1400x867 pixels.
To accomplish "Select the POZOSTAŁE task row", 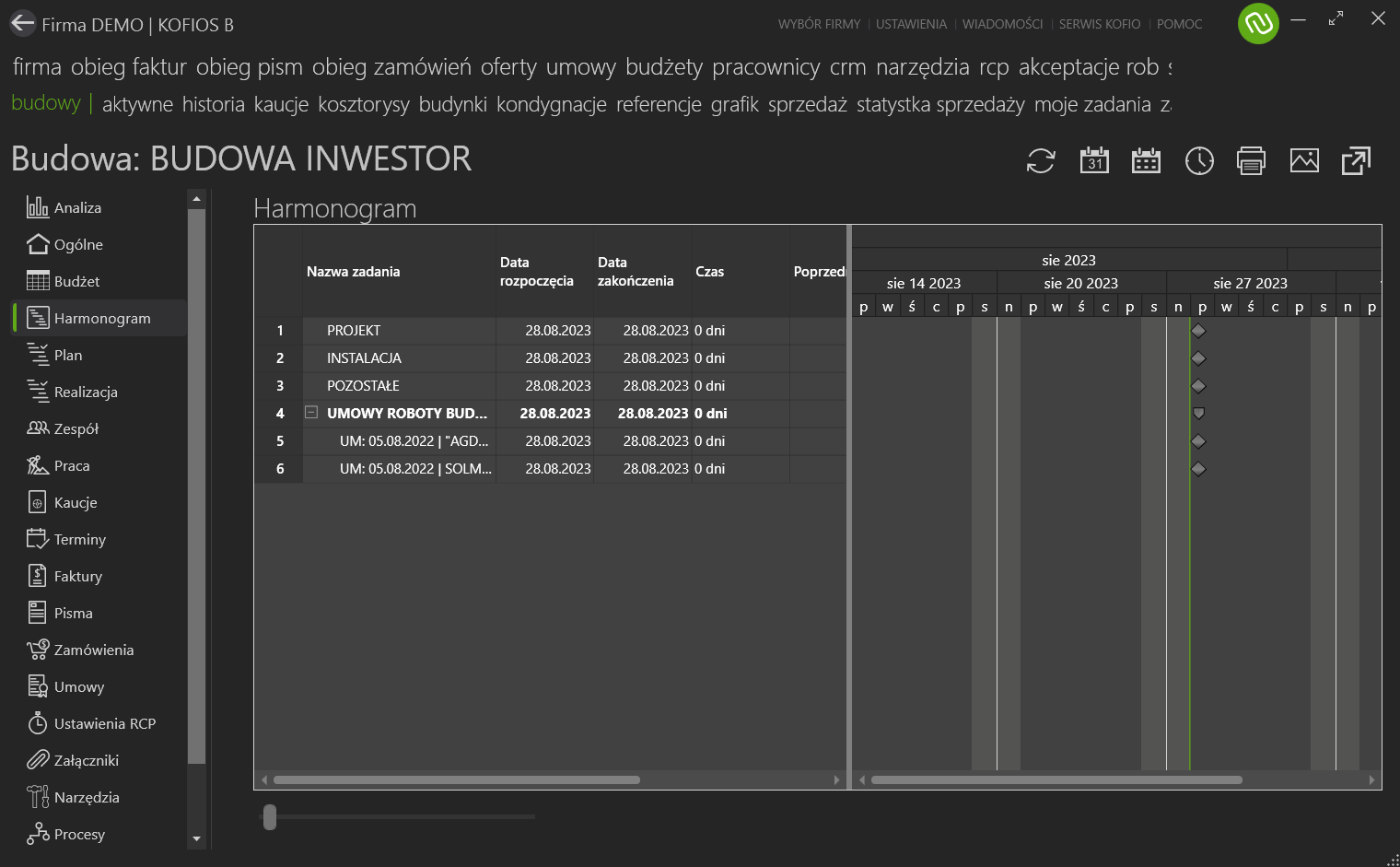I will [550, 386].
